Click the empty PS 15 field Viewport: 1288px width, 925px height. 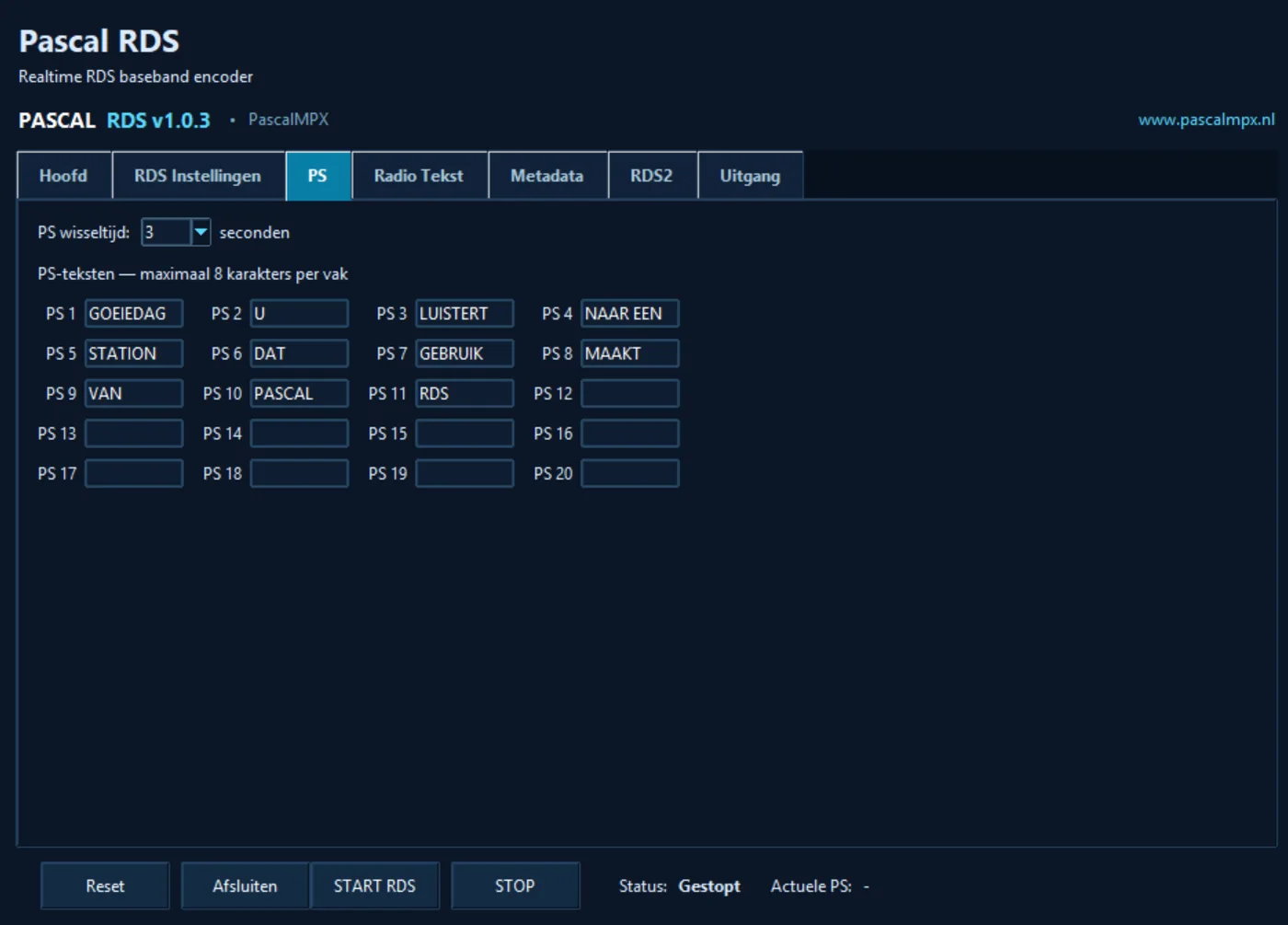465,434
